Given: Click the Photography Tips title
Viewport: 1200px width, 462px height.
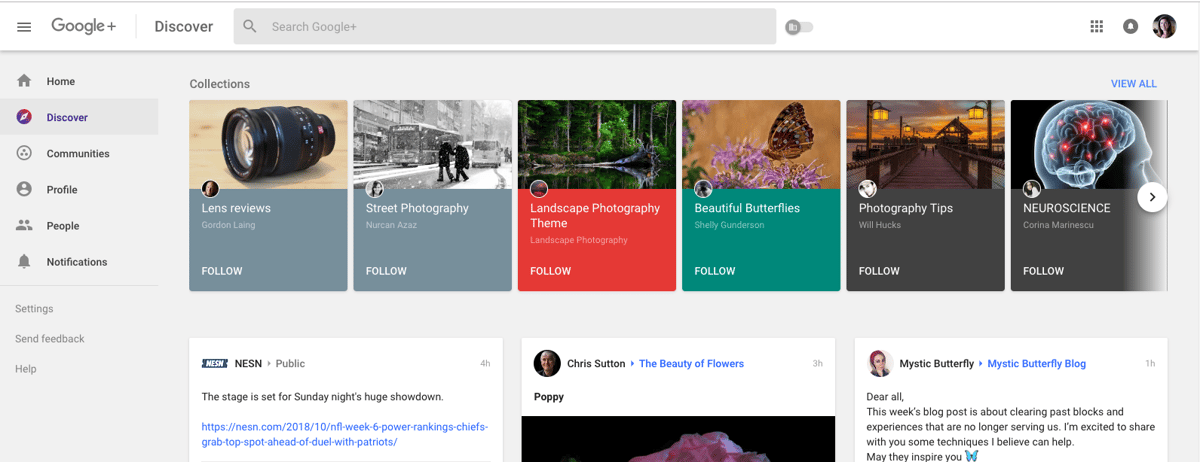Looking at the screenshot, I should pyautogui.click(x=906, y=208).
